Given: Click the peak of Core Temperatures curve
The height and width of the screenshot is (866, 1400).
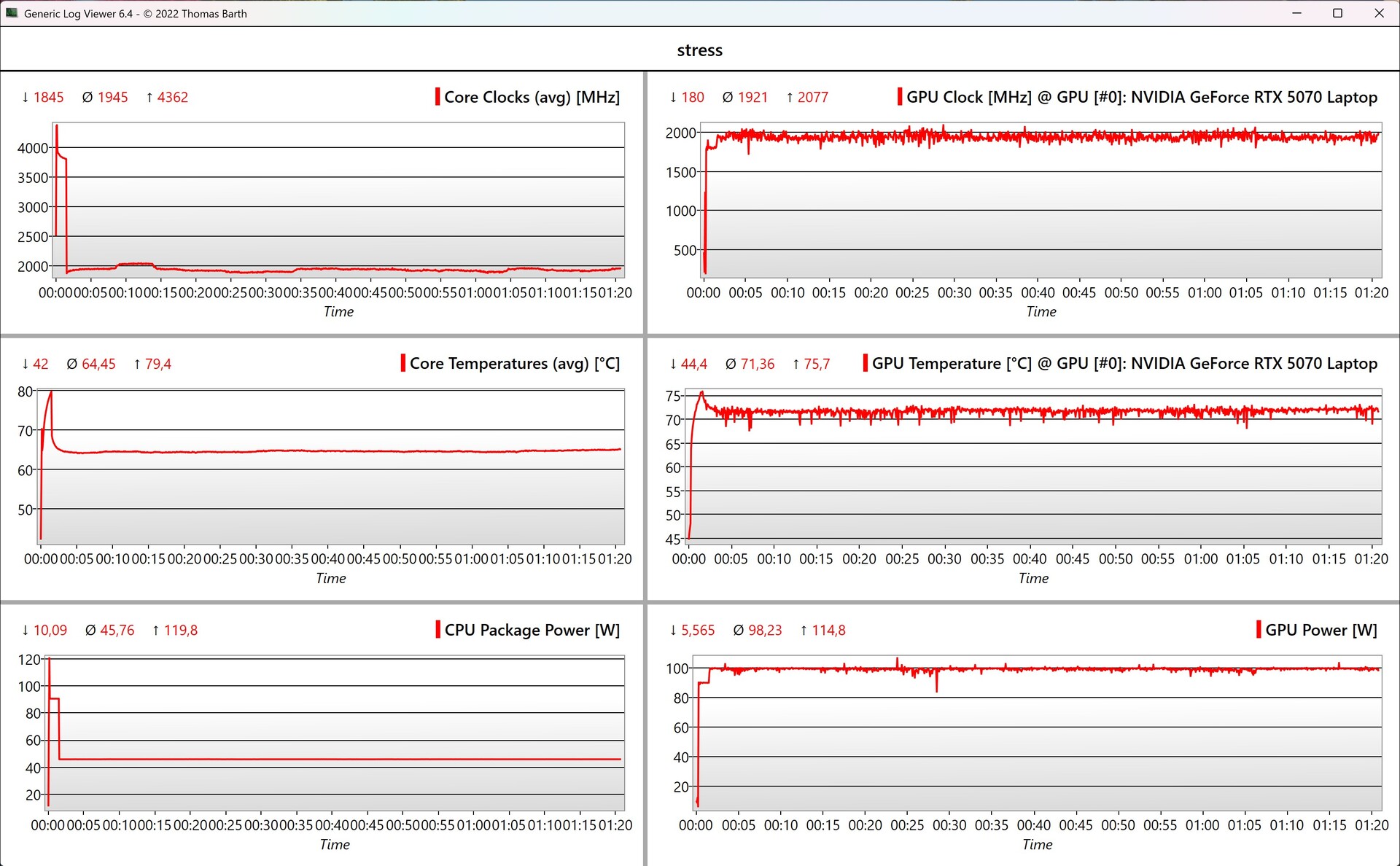Looking at the screenshot, I should point(50,394).
